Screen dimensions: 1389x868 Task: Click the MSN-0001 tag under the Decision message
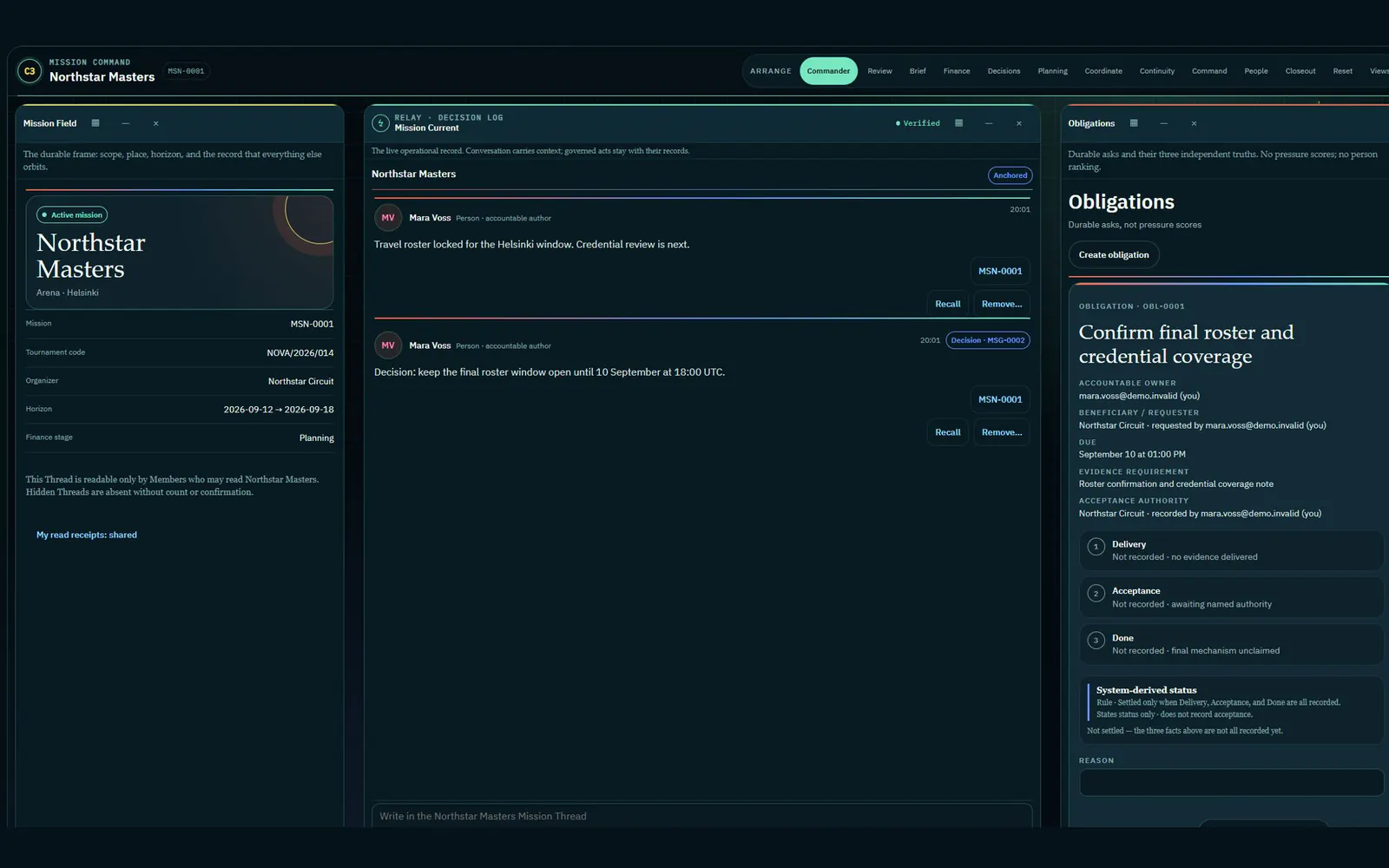click(x=1000, y=399)
